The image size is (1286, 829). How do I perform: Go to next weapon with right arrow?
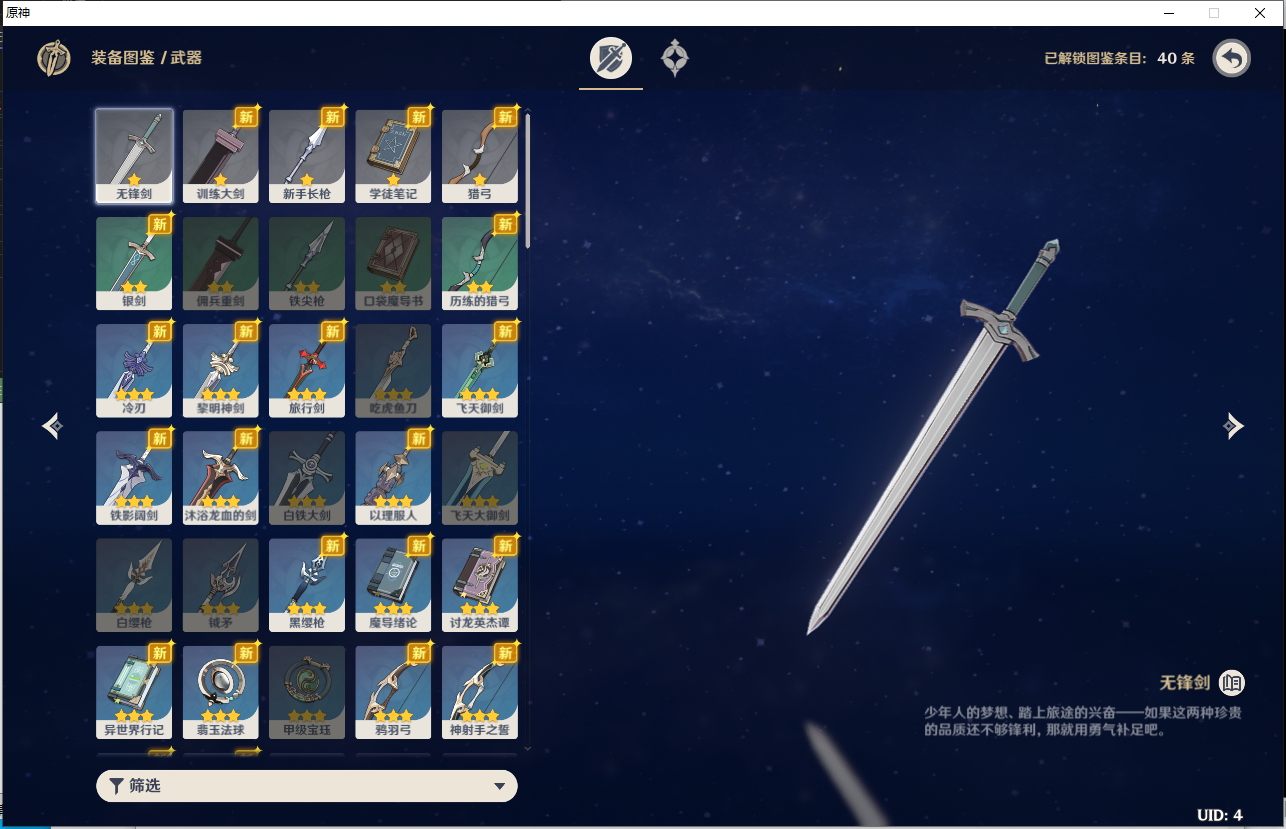tap(1233, 426)
